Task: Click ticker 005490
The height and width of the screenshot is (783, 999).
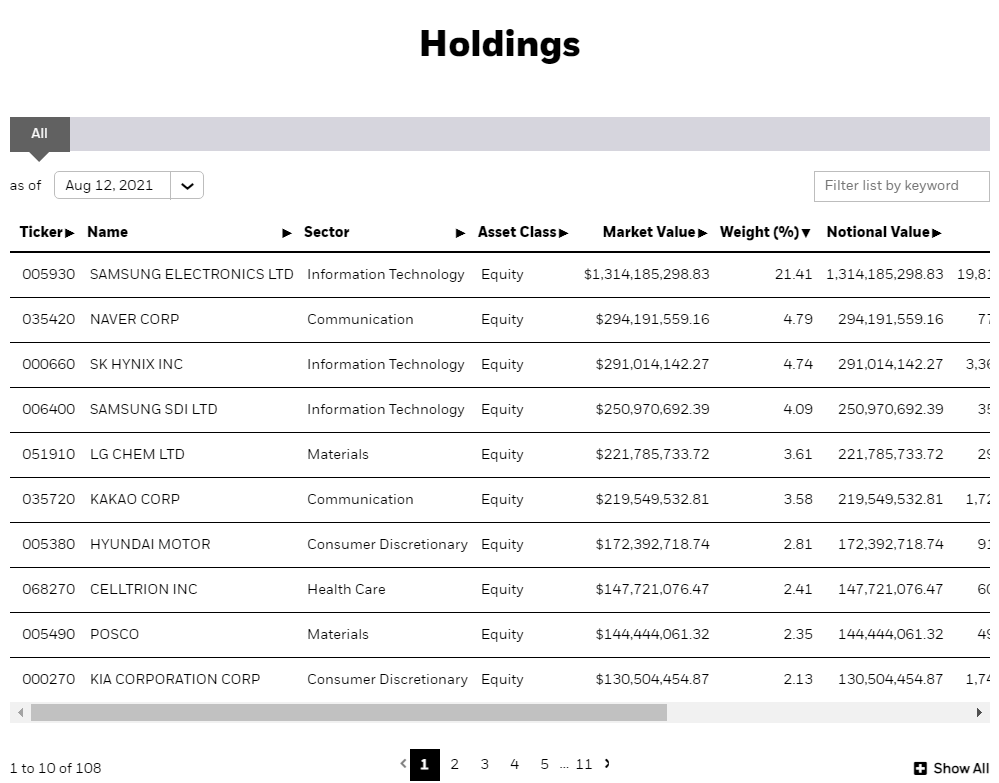Action: (x=48, y=635)
